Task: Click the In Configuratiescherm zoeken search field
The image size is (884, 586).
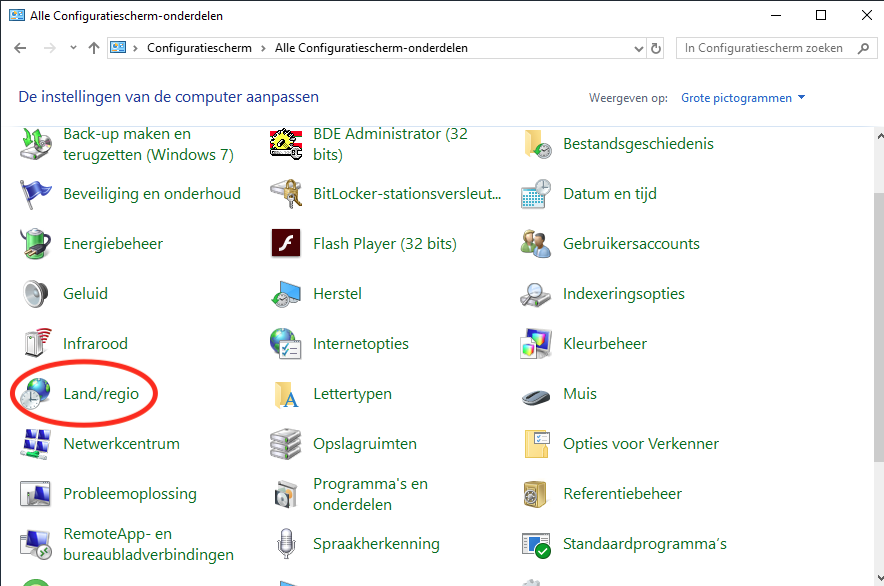Action: (763, 48)
